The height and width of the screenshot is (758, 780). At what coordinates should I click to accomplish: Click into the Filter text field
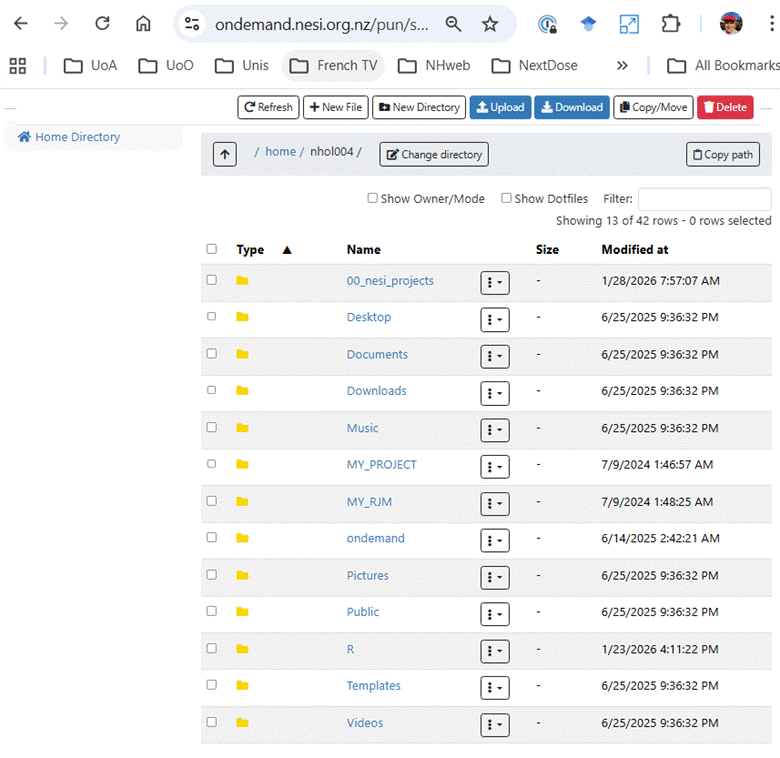(x=704, y=199)
